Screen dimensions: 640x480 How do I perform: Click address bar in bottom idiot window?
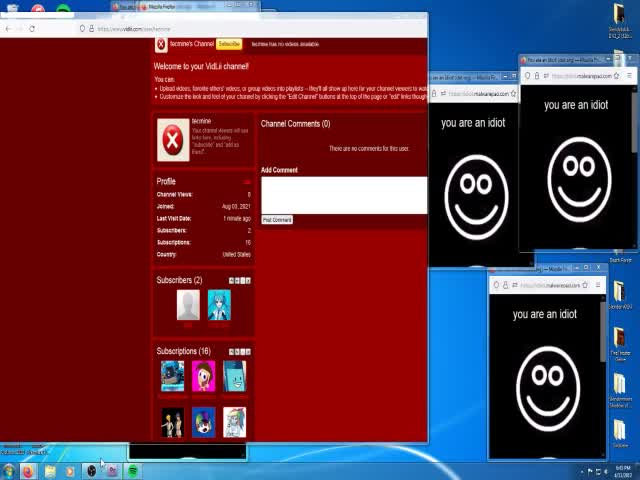coord(550,285)
